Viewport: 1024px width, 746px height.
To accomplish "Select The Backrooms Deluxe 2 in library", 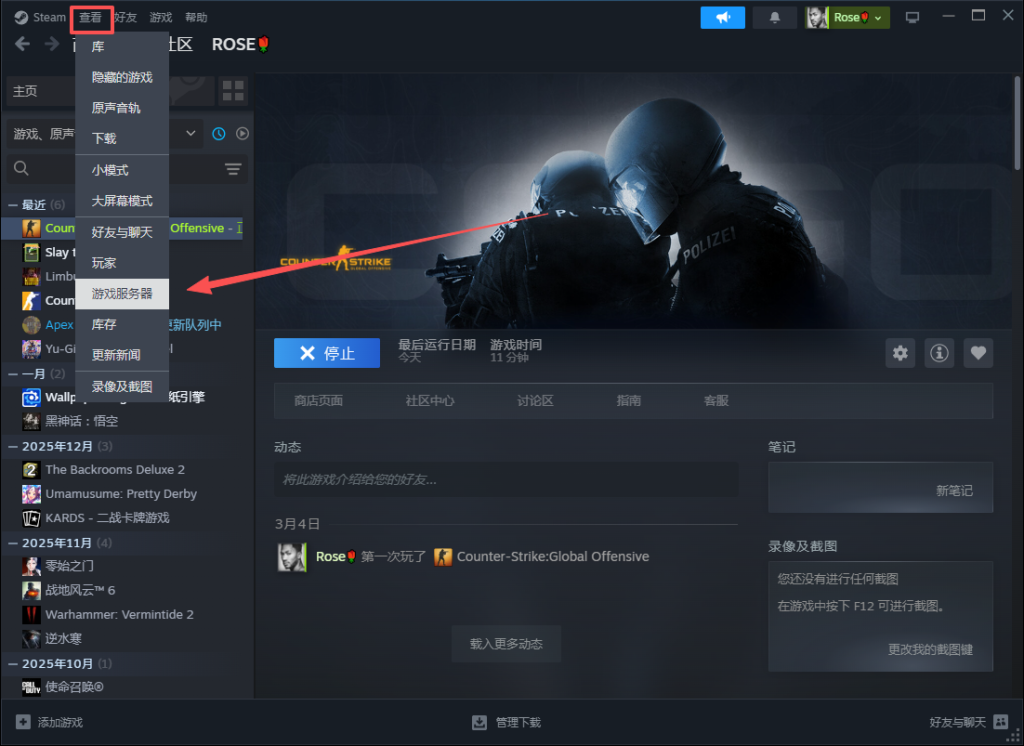I will (115, 470).
